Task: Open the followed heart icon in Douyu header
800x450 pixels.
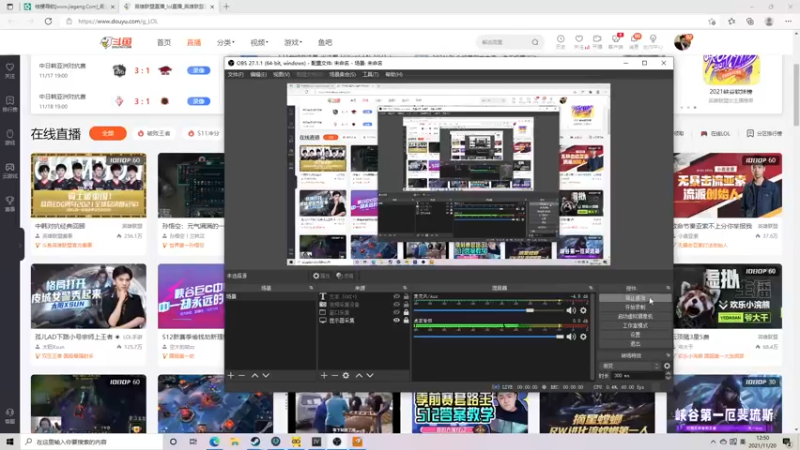Action: click(579, 39)
